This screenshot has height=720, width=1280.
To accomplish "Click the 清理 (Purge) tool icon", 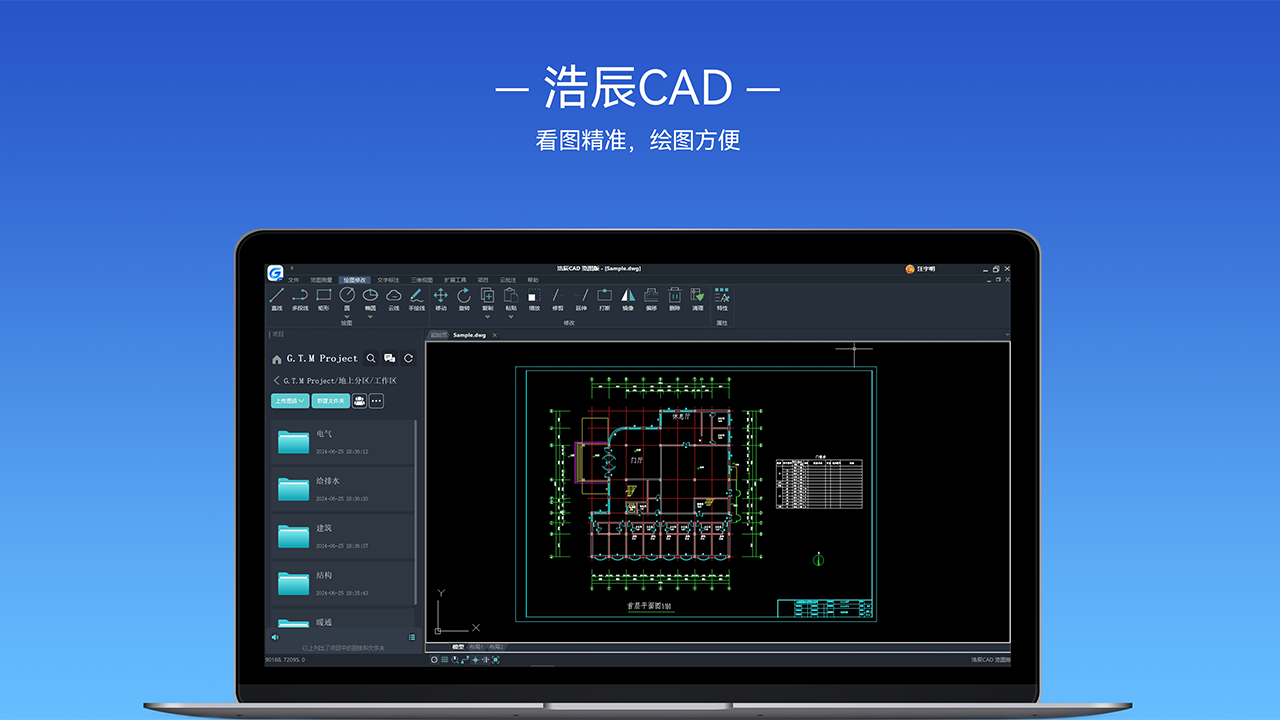I will (698, 295).
